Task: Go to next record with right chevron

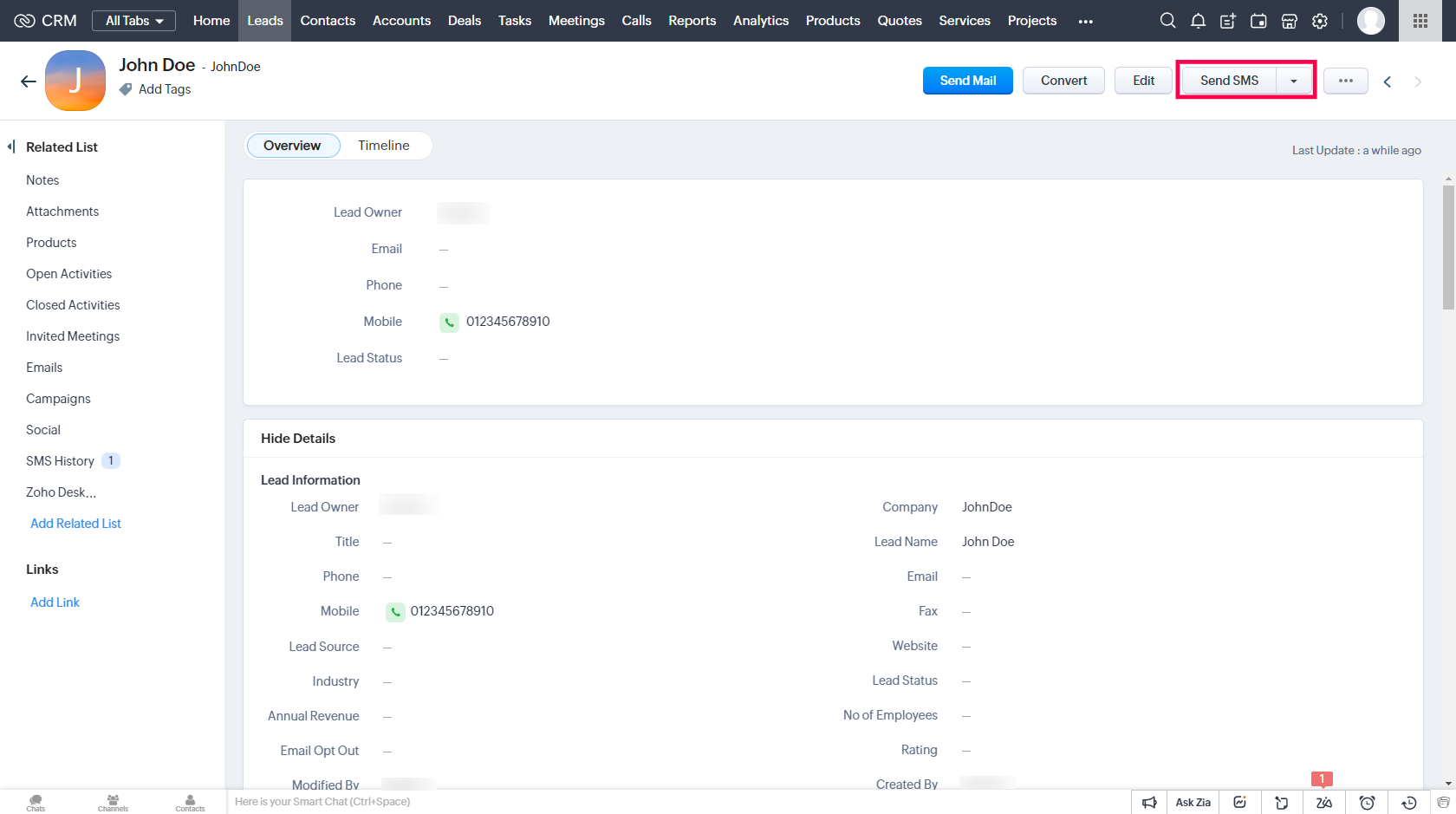Action: (x=1418, y=81)
